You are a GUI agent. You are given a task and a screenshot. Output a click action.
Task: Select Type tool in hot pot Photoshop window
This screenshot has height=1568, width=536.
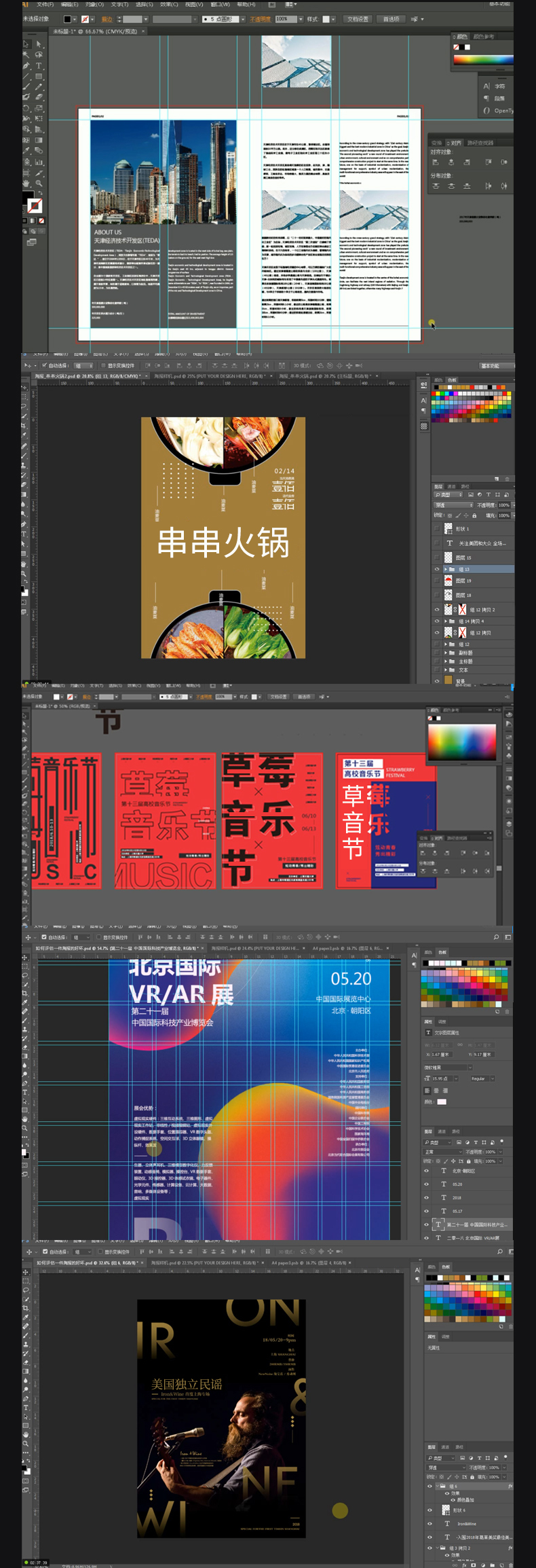click(25, 534)
